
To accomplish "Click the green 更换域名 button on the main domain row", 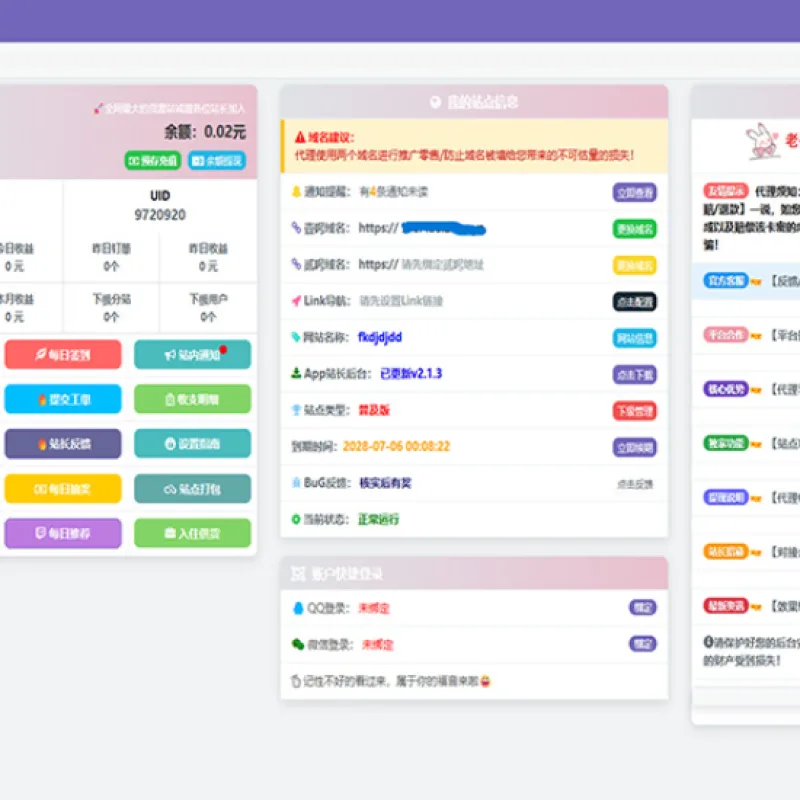I will tap(635, 229).
